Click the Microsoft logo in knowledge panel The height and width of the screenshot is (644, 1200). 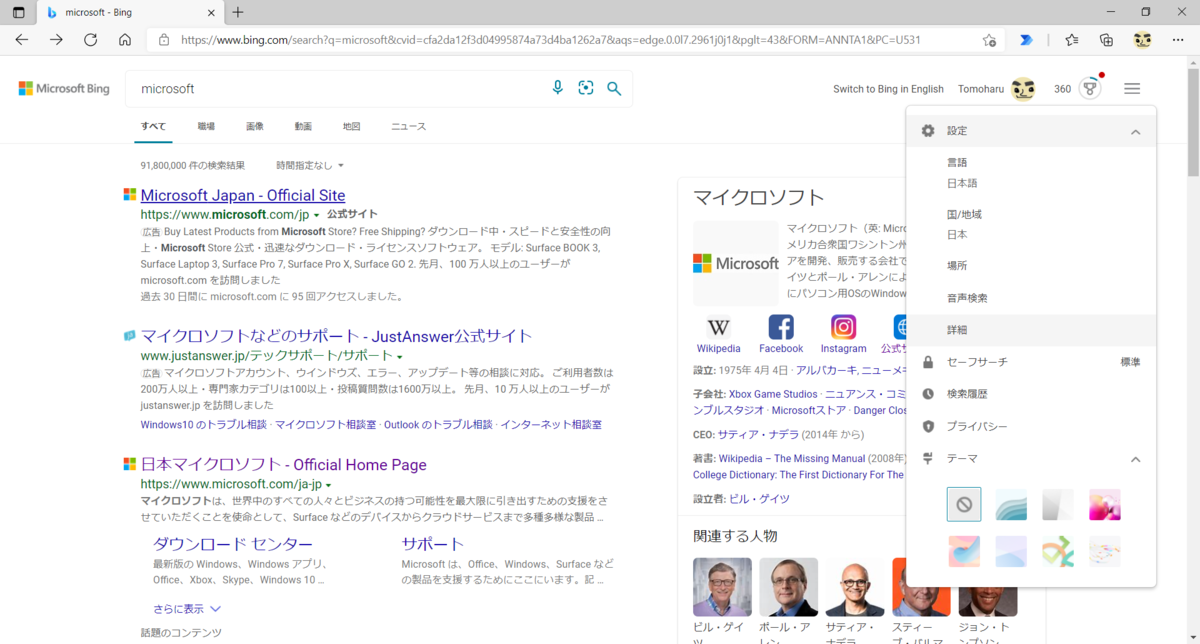tap(736, 263)
